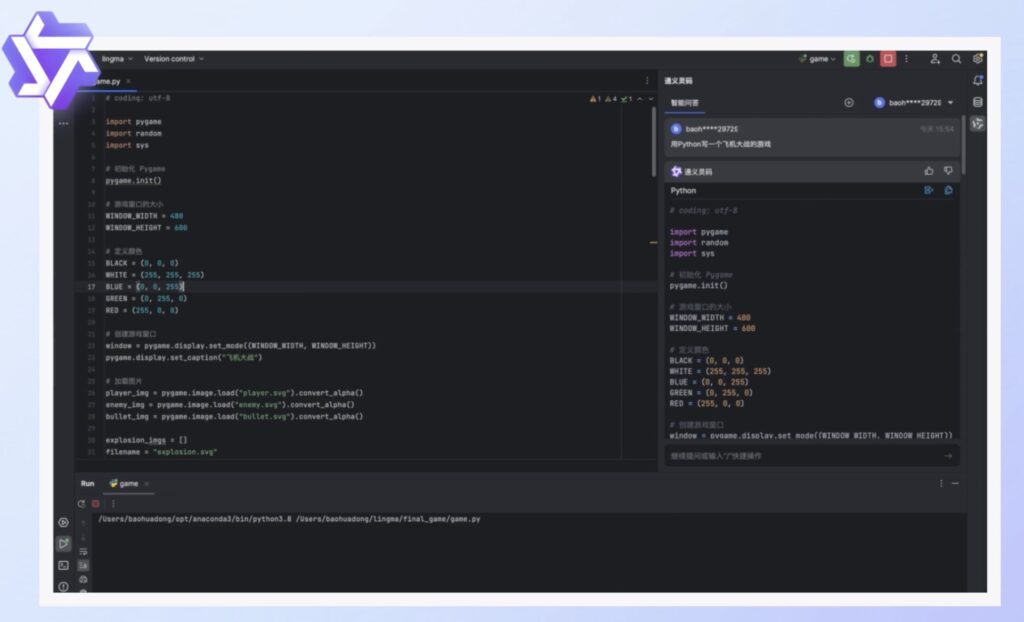Copy the generated Python code

947,190
